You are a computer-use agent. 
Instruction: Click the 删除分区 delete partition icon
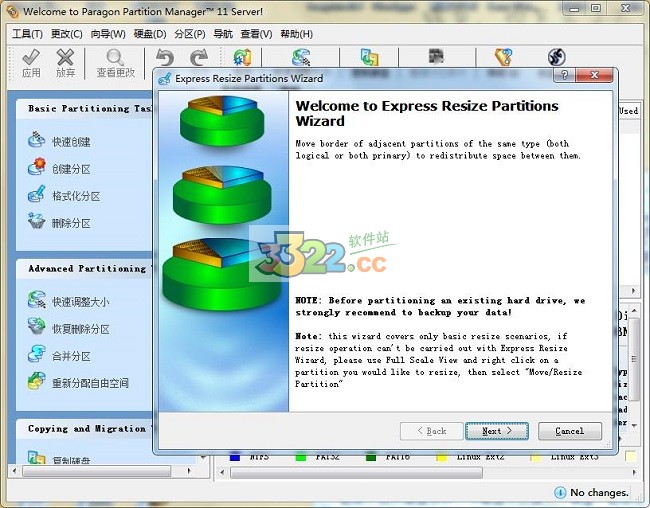(36, 221)
